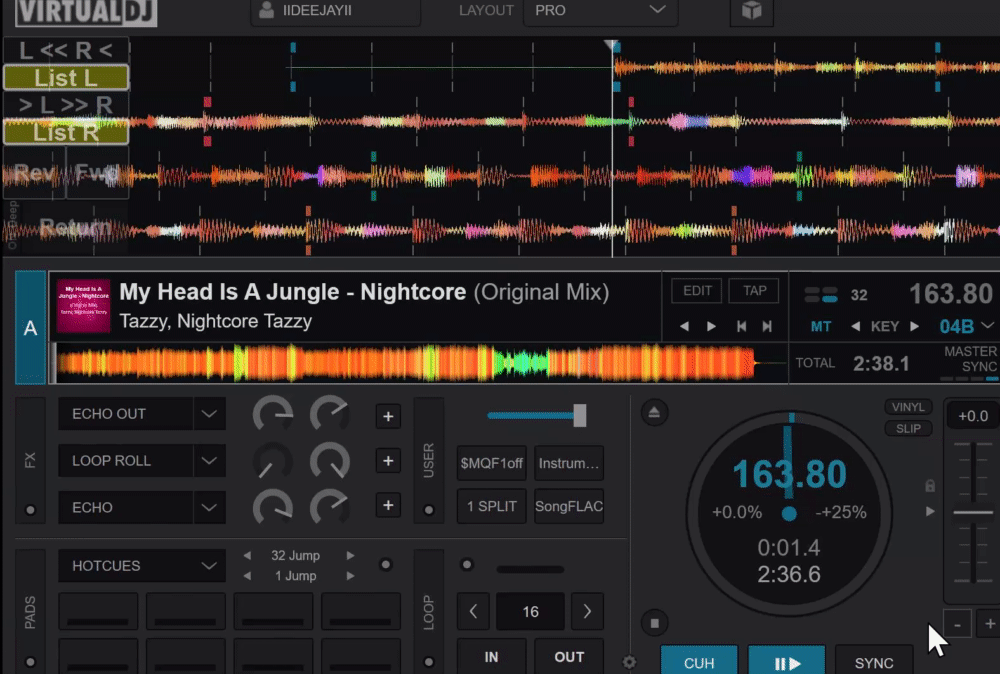Screen dimensions: 1000x674
Task: Click the $MQF1off user button
Action: [x=492, y=463]
